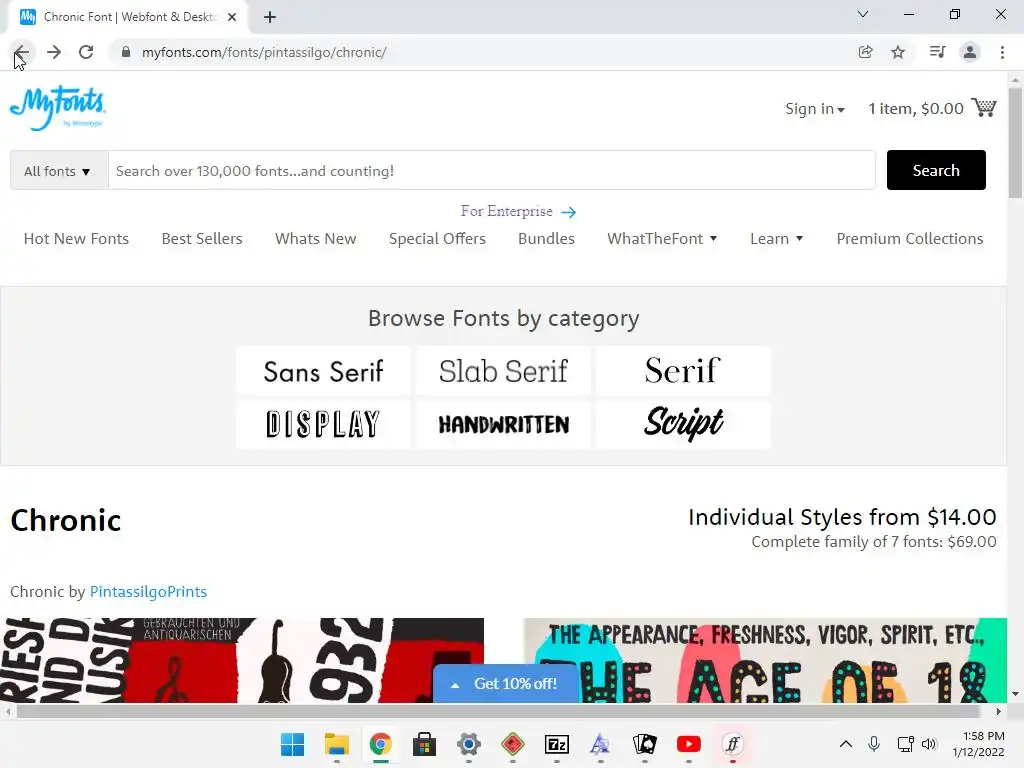Click the scrollbar down arrow

point(1015,694)
